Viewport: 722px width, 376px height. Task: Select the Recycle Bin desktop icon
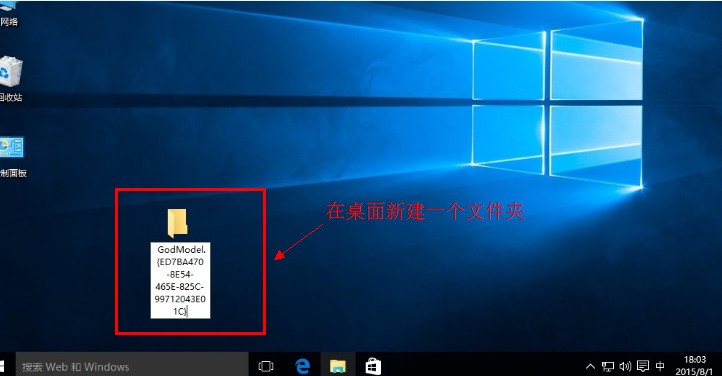point(10,71)
